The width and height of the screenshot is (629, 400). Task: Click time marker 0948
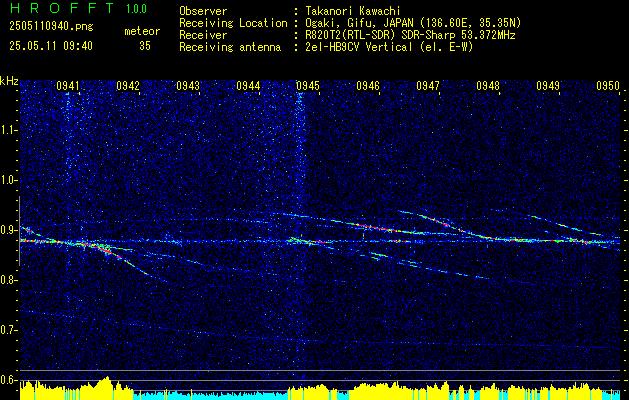pyautogui.click(x=488, y=86)
